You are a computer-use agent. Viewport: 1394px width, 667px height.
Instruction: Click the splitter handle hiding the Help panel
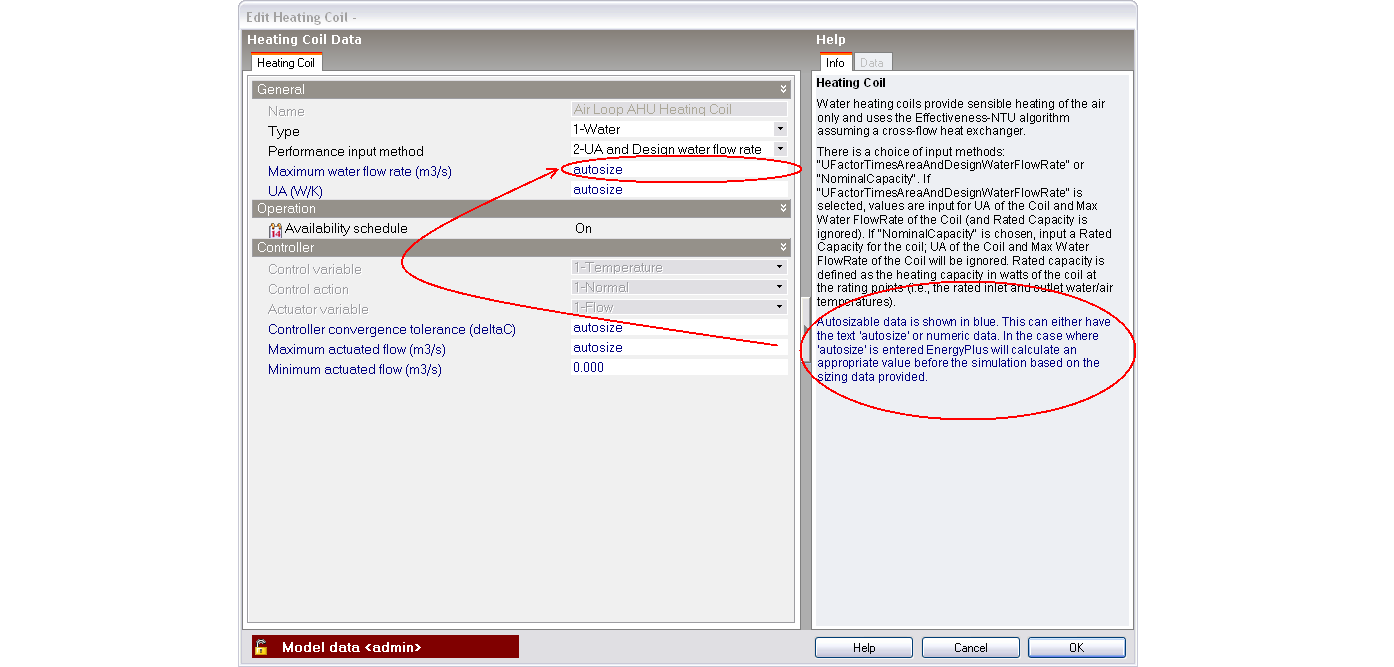(x=806, y=329)
